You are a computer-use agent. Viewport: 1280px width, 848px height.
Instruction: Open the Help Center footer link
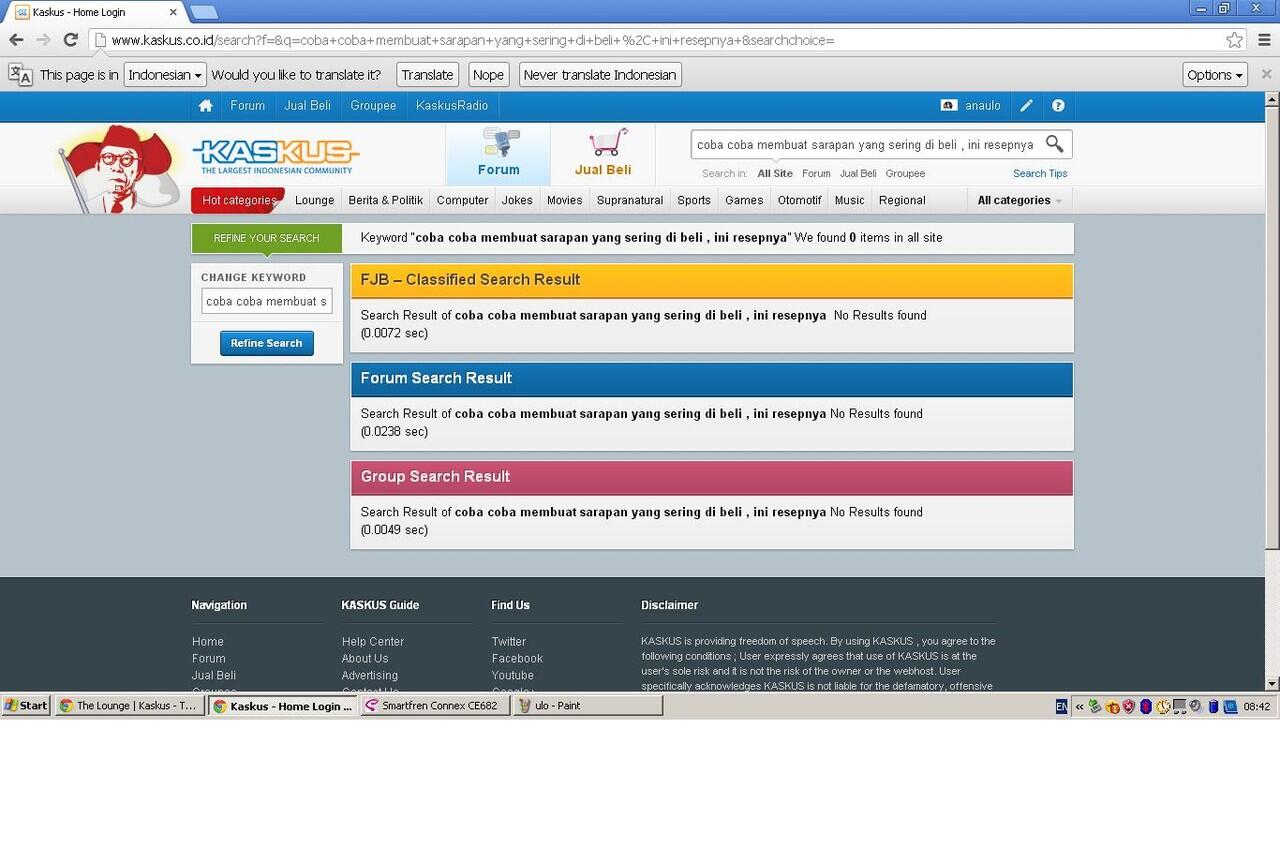click(373, 642)
